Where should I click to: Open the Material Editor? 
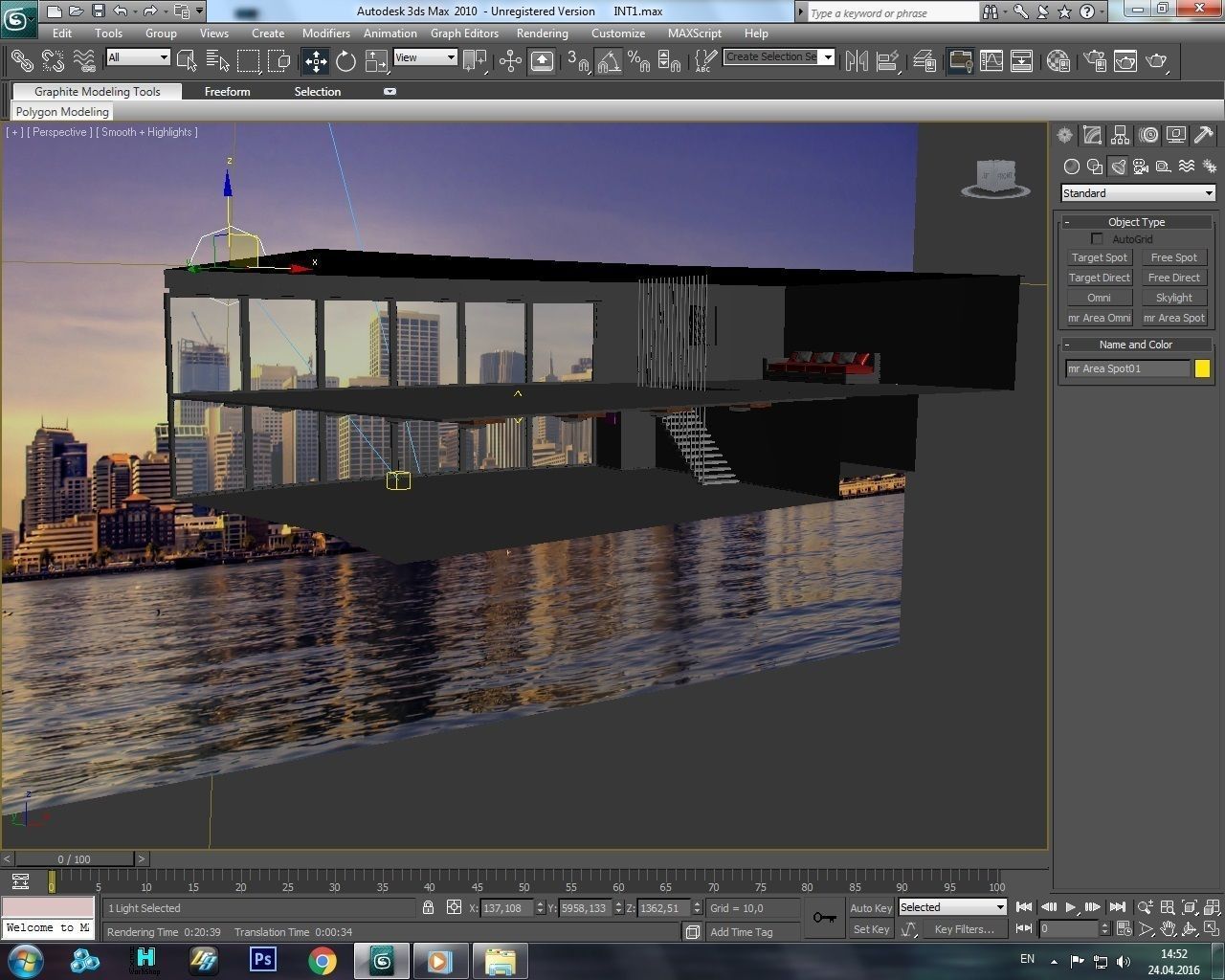1058,61
